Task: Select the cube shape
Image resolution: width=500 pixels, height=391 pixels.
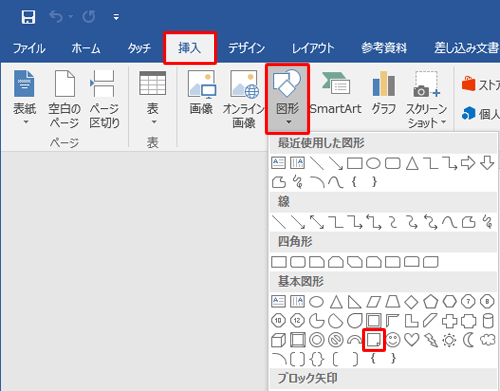Action: (x=279, y=340)
